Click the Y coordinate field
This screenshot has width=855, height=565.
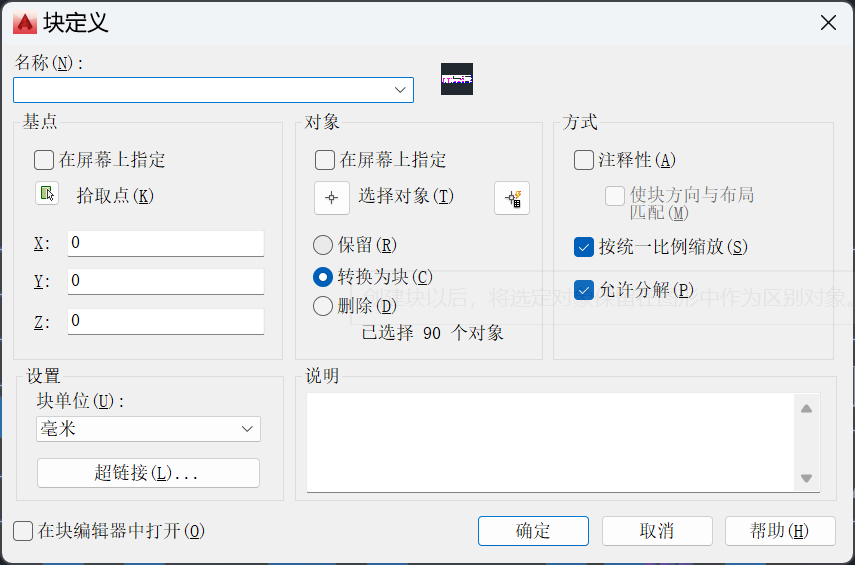(166, 281)
